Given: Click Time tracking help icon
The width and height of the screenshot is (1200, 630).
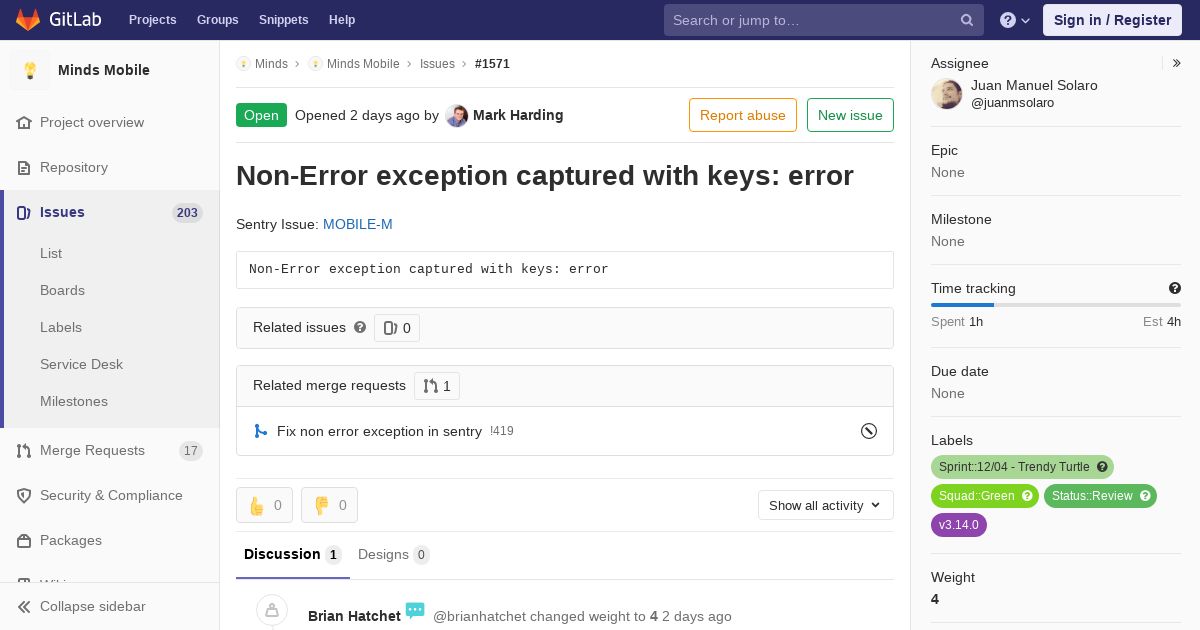Looking at the screenshot, I should (x=1175, y=288).
